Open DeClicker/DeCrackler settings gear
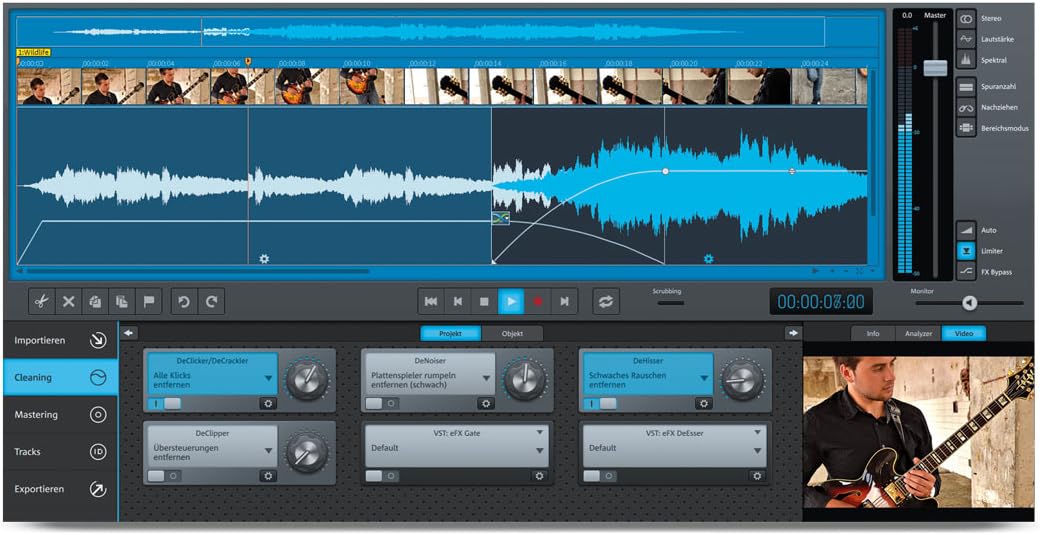 tap(268, 403)
